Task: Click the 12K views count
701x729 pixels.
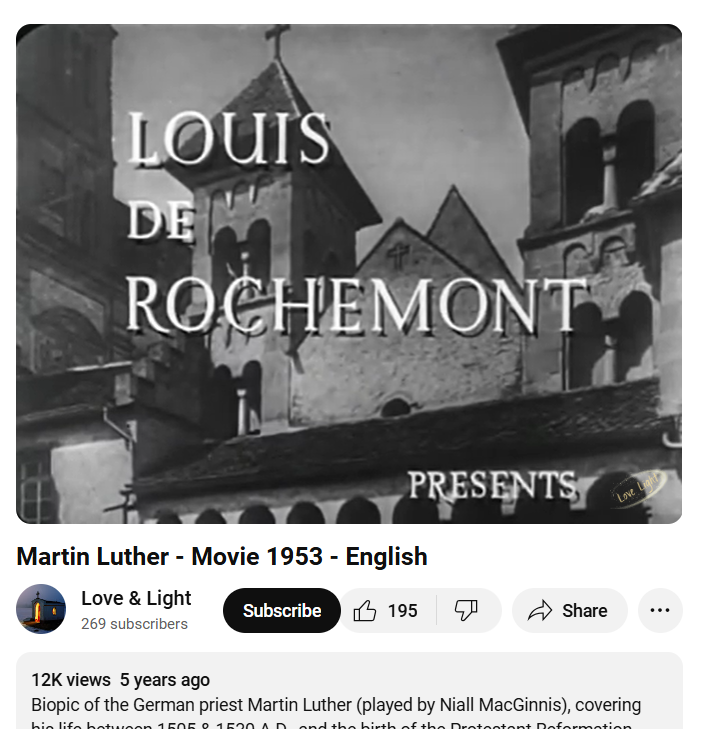Action: pos(71,680)
